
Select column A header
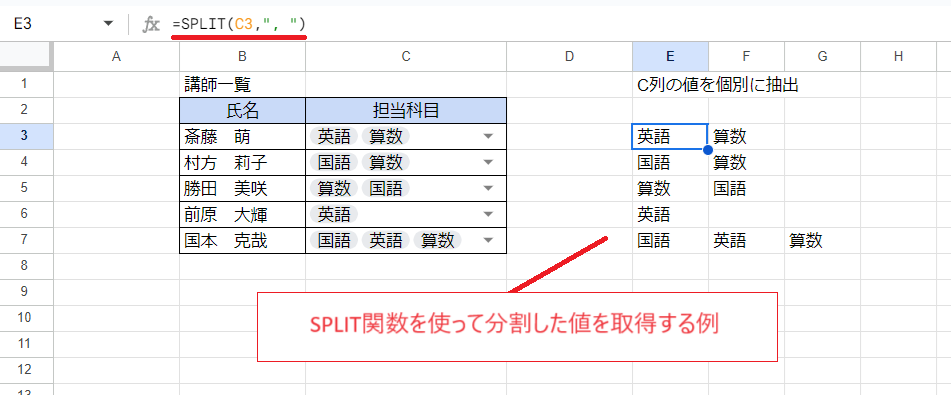(x=116, y=56)
